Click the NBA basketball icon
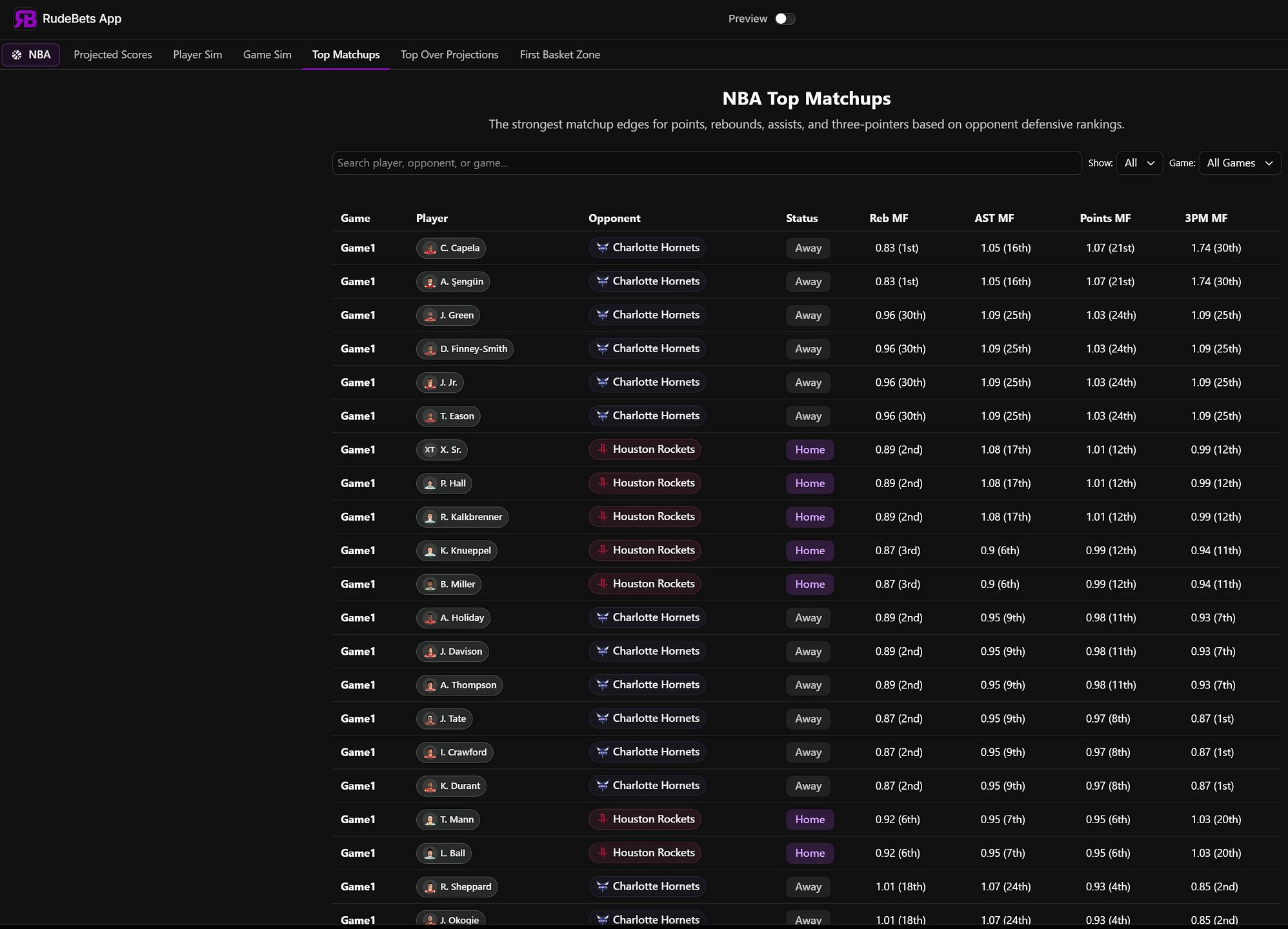 click(x=17, y=55)
